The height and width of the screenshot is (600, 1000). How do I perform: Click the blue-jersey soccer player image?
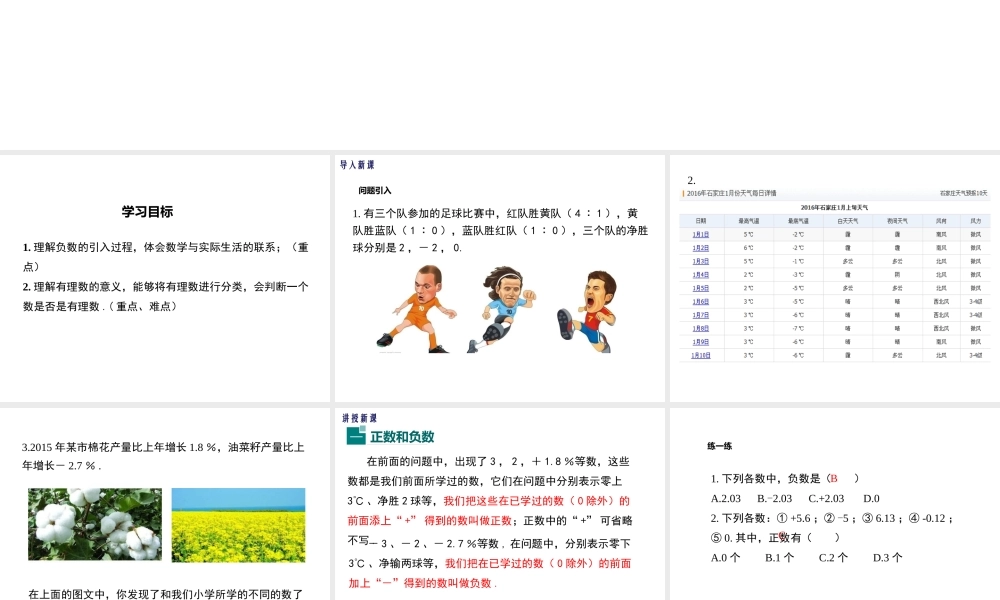pyautogui.click(x=505, y=305)
